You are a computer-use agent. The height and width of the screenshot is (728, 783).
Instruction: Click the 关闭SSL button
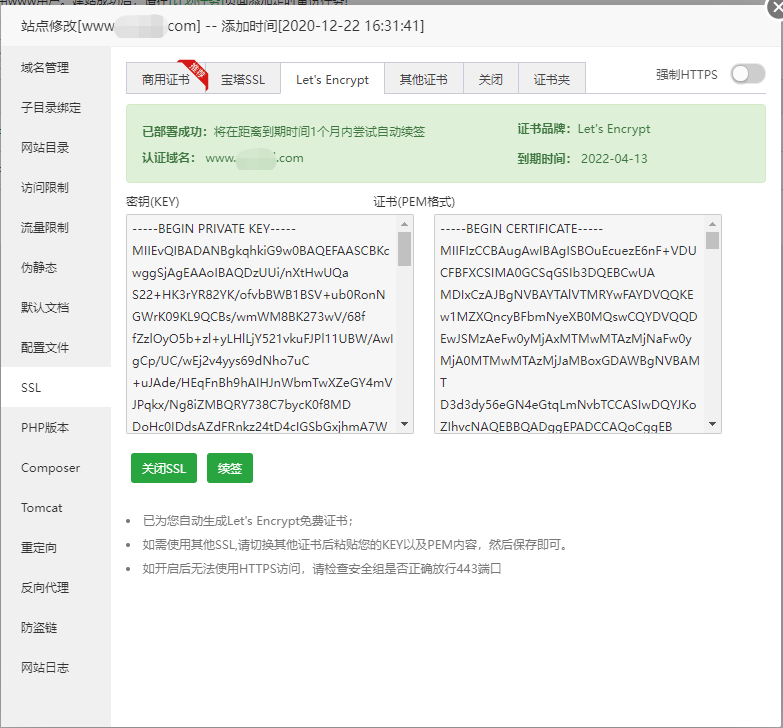coord(164,468)
